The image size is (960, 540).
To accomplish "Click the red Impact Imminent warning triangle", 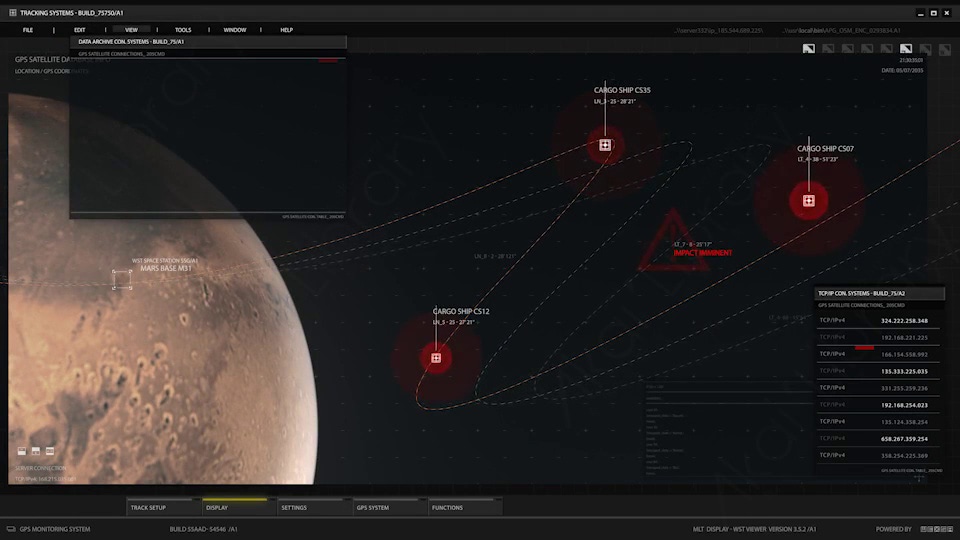I will [672, 241].
